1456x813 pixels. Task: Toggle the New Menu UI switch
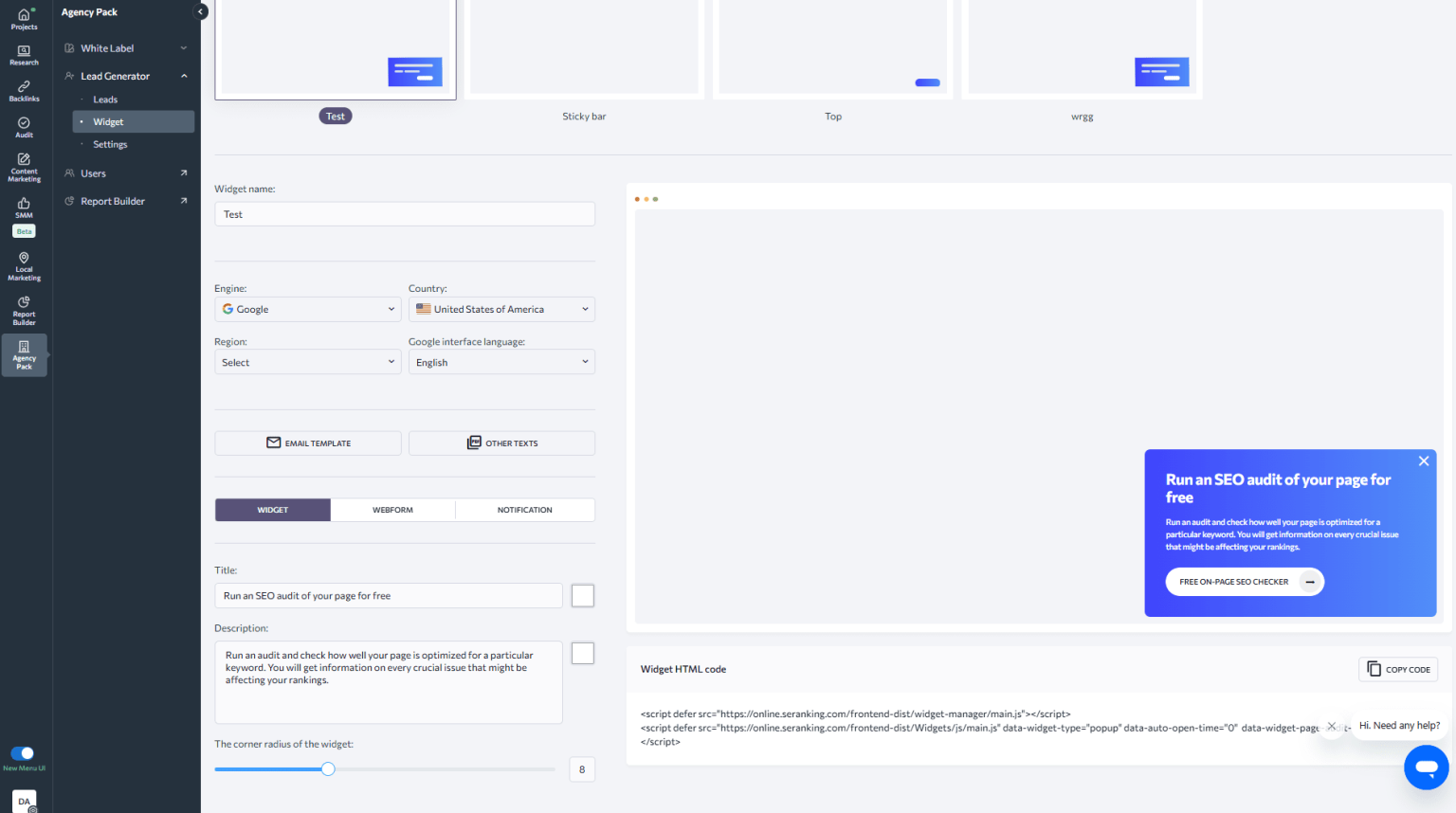(x=21, y=755)
